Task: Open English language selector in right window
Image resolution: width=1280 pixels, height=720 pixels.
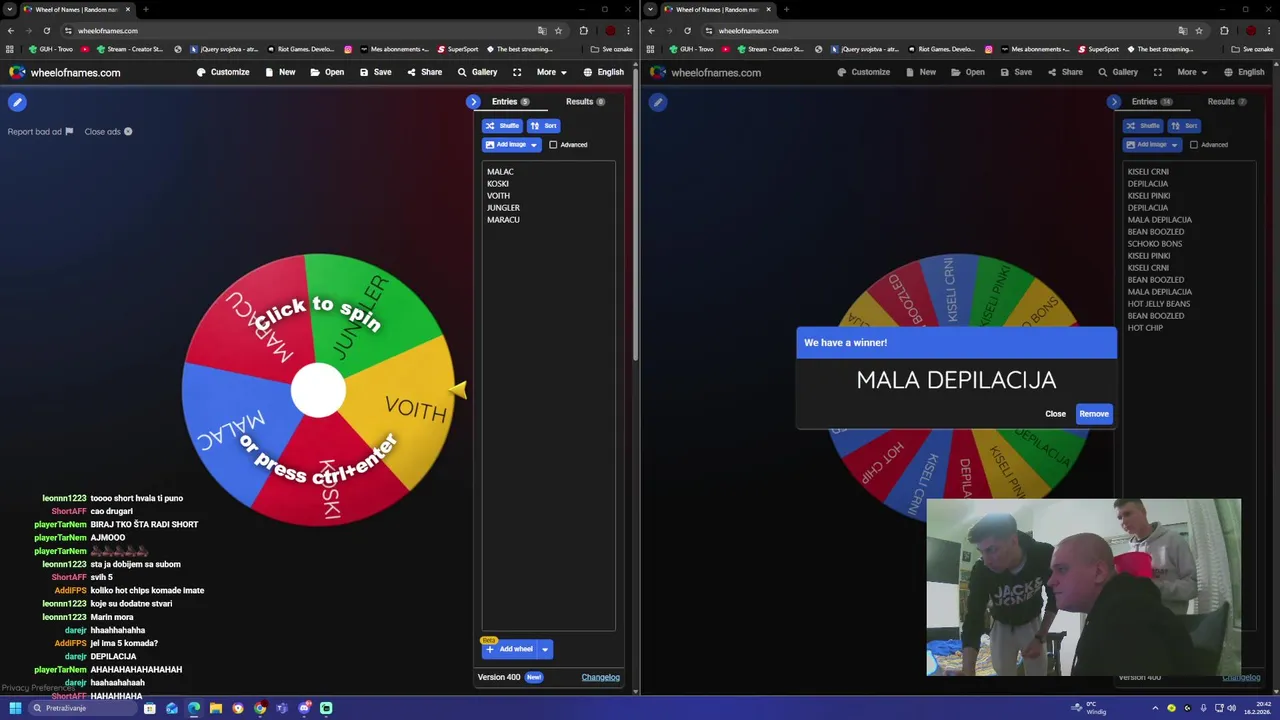Action: (1244, 72)
